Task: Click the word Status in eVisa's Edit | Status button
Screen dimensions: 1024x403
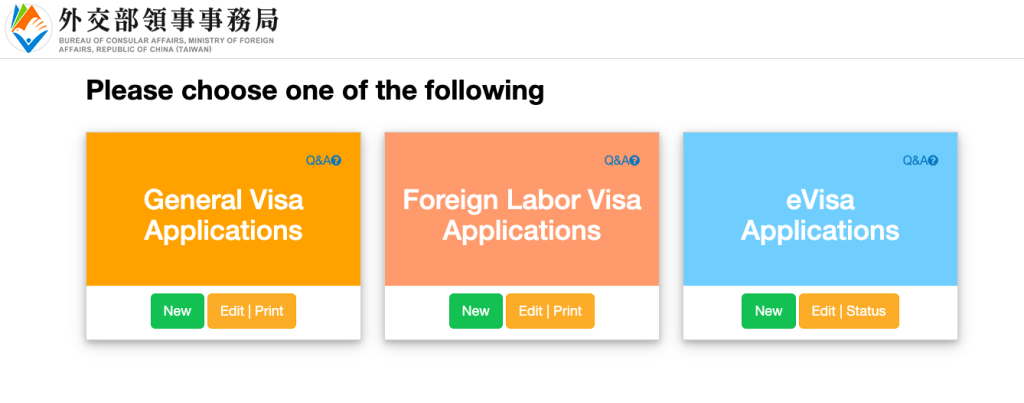Action: pyautogui.click(x=866, y=311)
